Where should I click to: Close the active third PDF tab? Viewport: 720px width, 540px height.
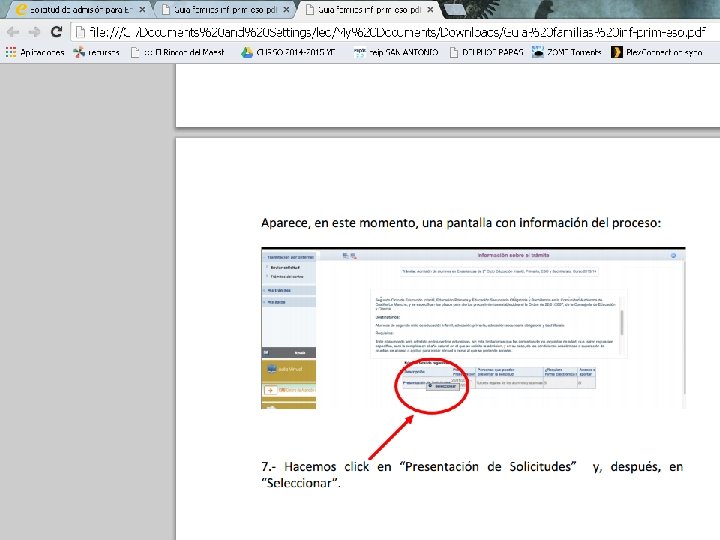(430, 9)
